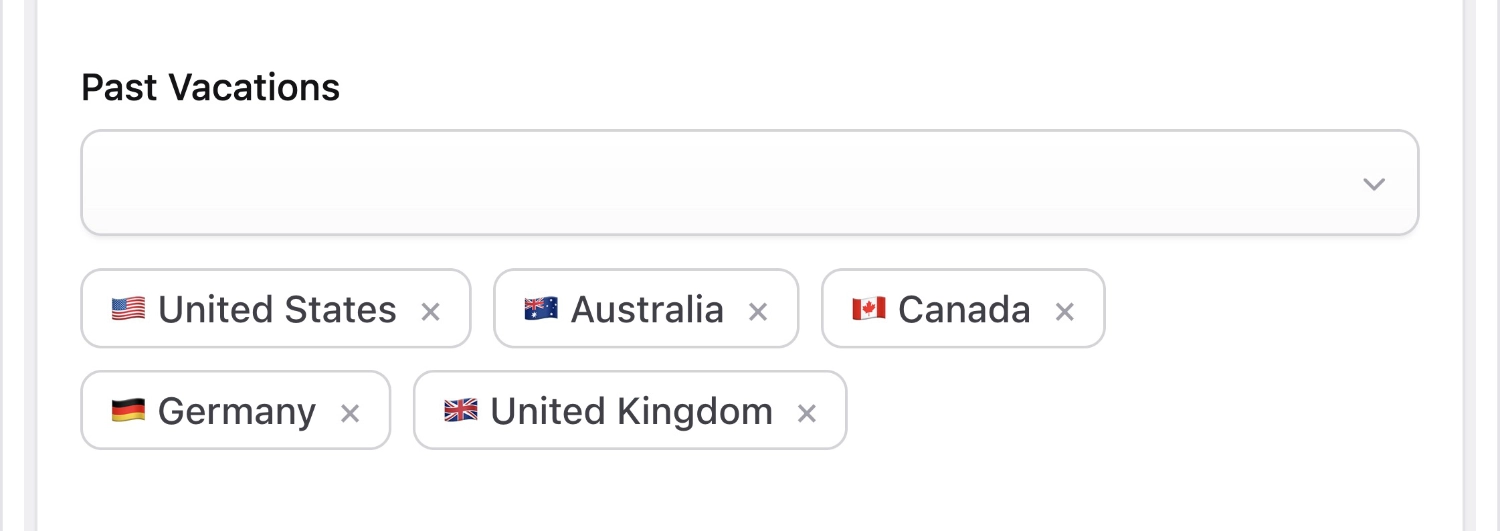Remove the Germany tag

(350, 413)
